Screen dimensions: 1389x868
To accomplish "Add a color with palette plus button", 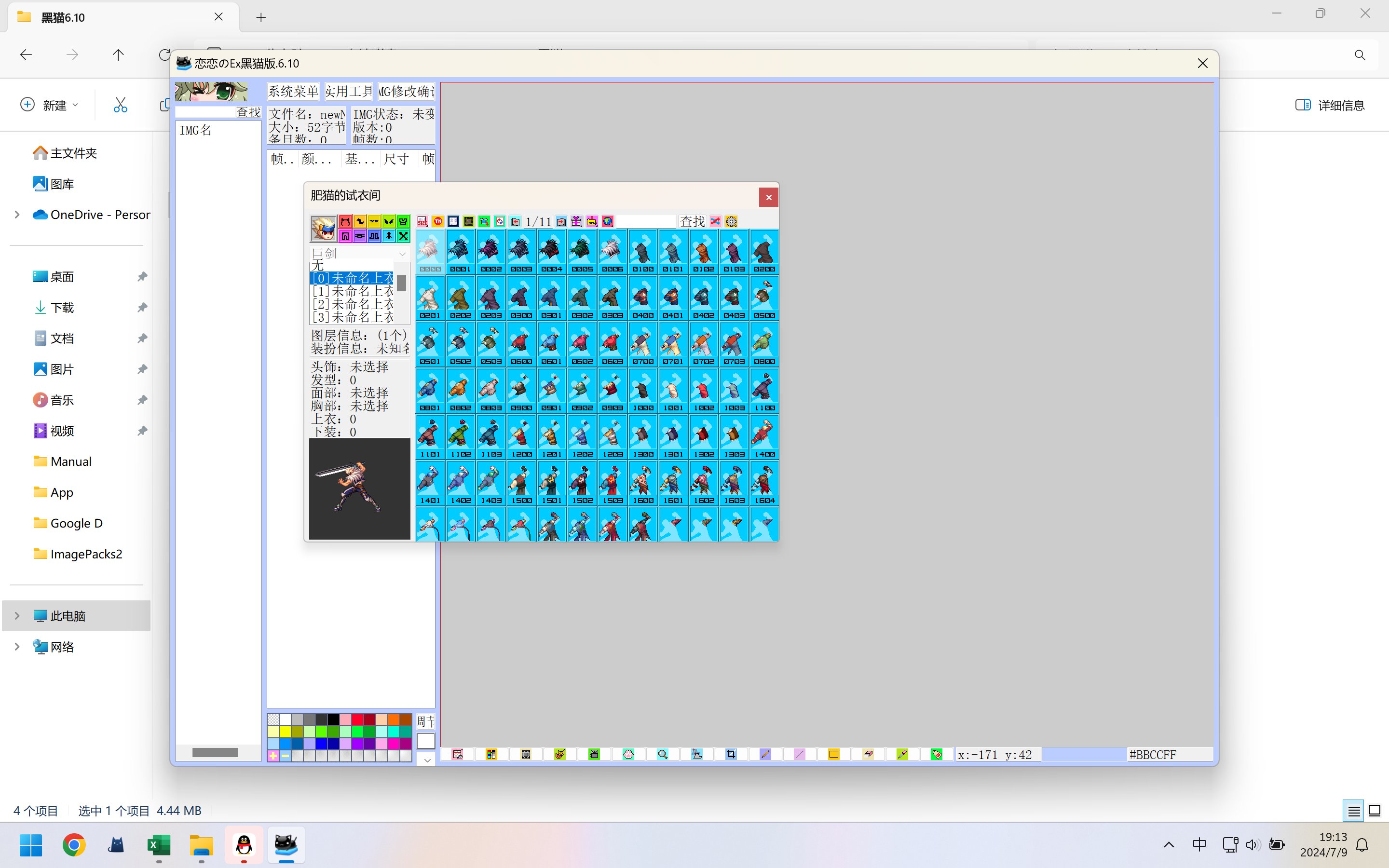I will (x=273, y=756).
